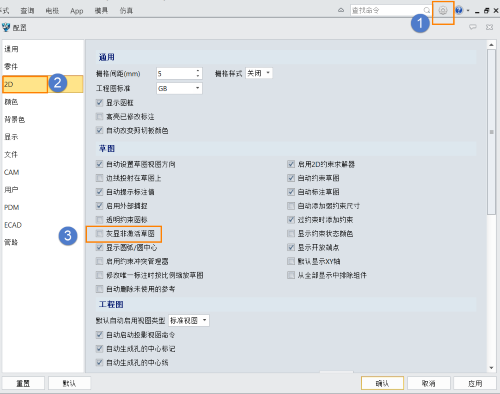Click the vertical scrollbar down arrow
Viewport: 500px width, 394px height.
click(x=491, y=368)
